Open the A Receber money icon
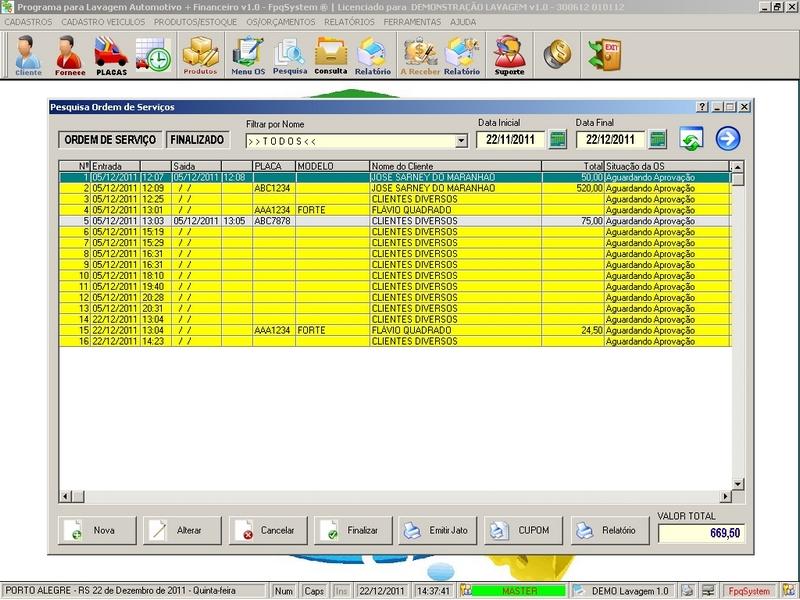This screenshot has height=600, width=800. [x=420, y=55]
